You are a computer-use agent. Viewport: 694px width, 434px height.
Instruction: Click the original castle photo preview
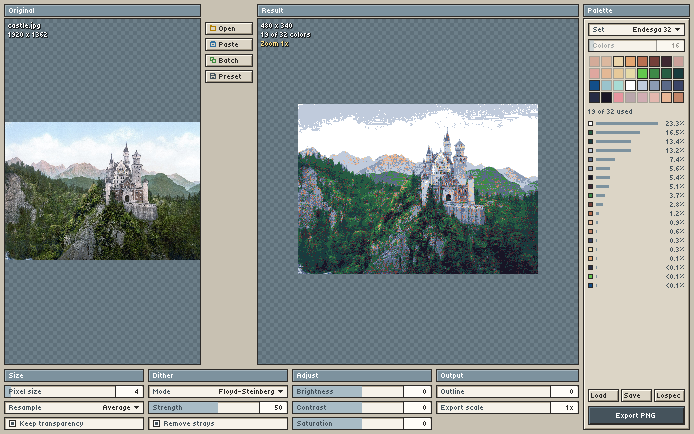tap(103, 191)
